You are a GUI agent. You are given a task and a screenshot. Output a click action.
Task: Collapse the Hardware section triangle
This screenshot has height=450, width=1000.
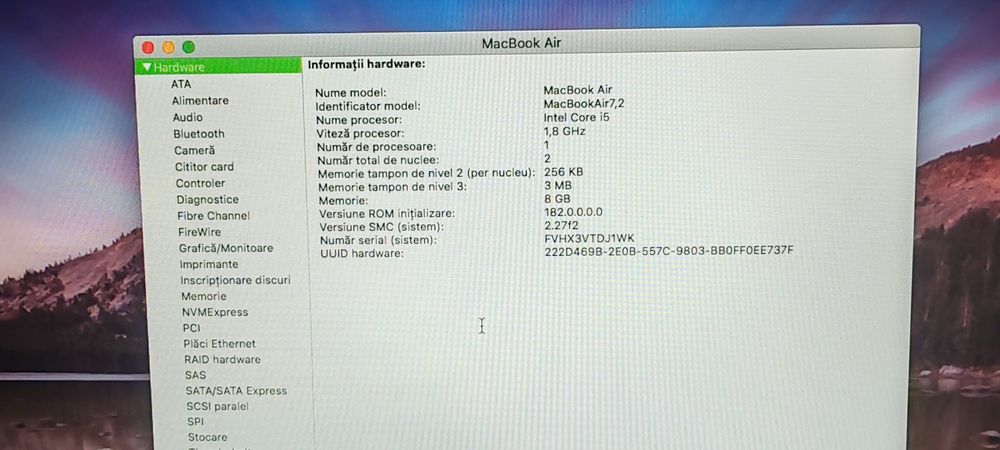147,67
